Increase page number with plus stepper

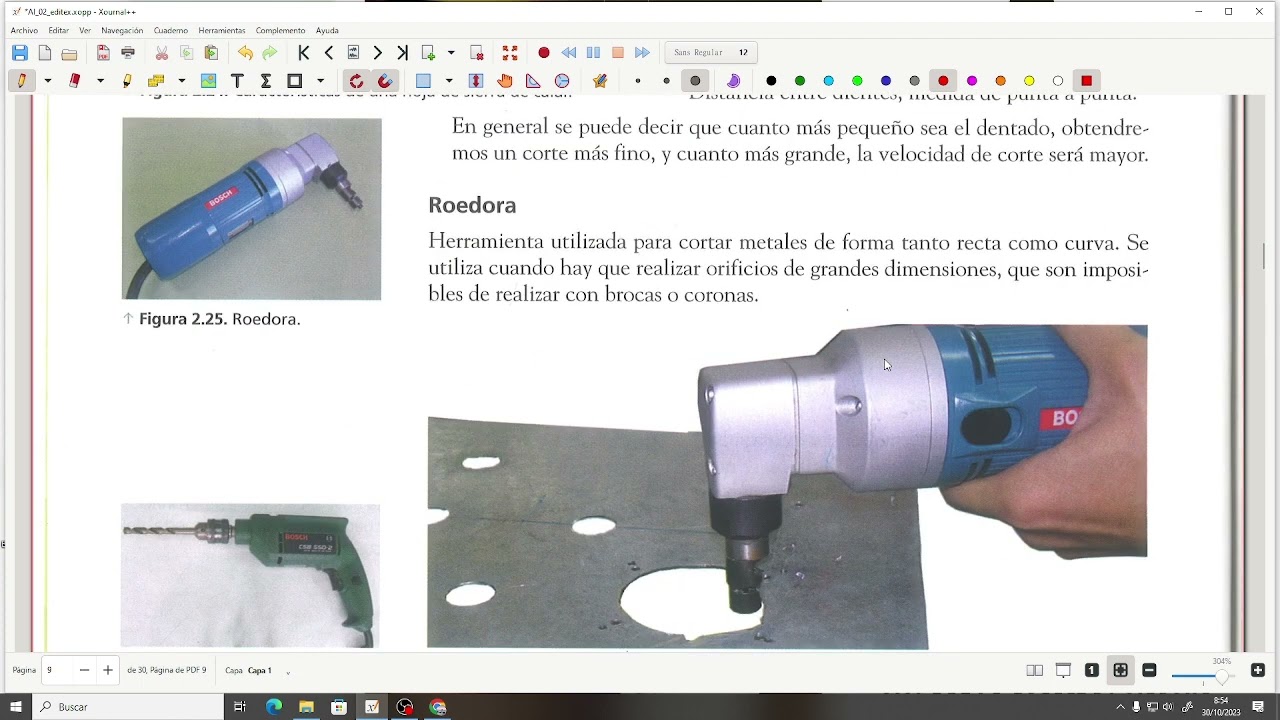[108, 671]
